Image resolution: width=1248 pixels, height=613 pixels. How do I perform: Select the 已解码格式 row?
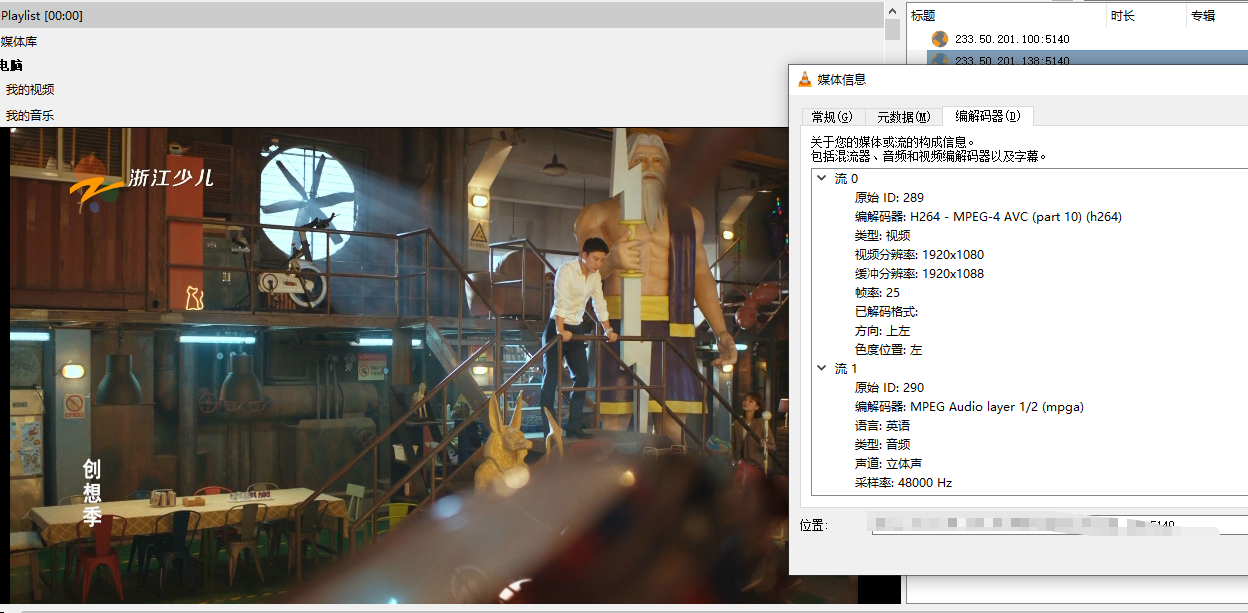[886, 311]
